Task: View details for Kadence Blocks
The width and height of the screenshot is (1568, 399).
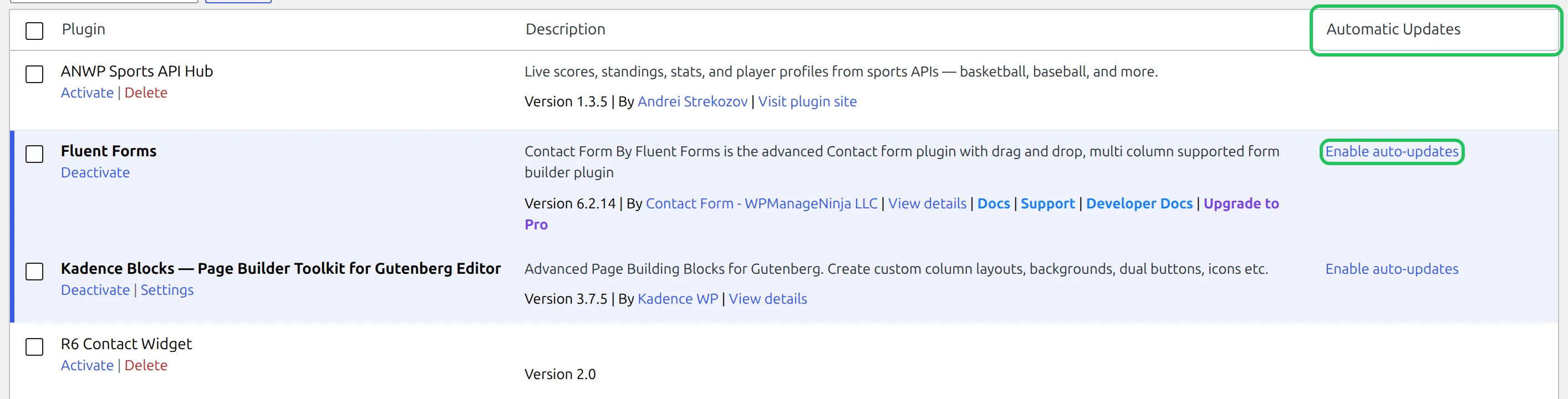Action: pos(767,299)
